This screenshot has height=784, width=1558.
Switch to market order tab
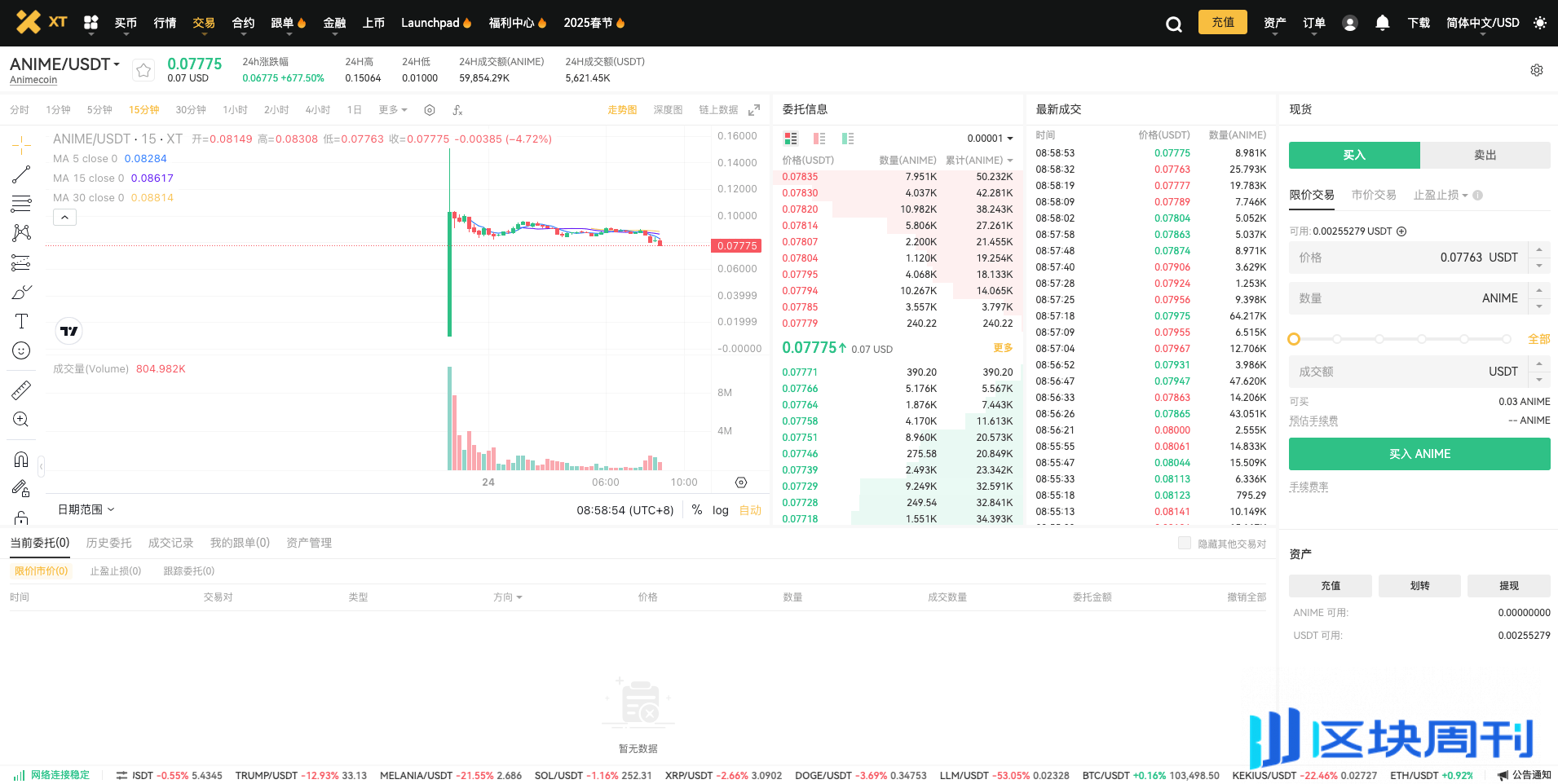[x=1374, y=196]
